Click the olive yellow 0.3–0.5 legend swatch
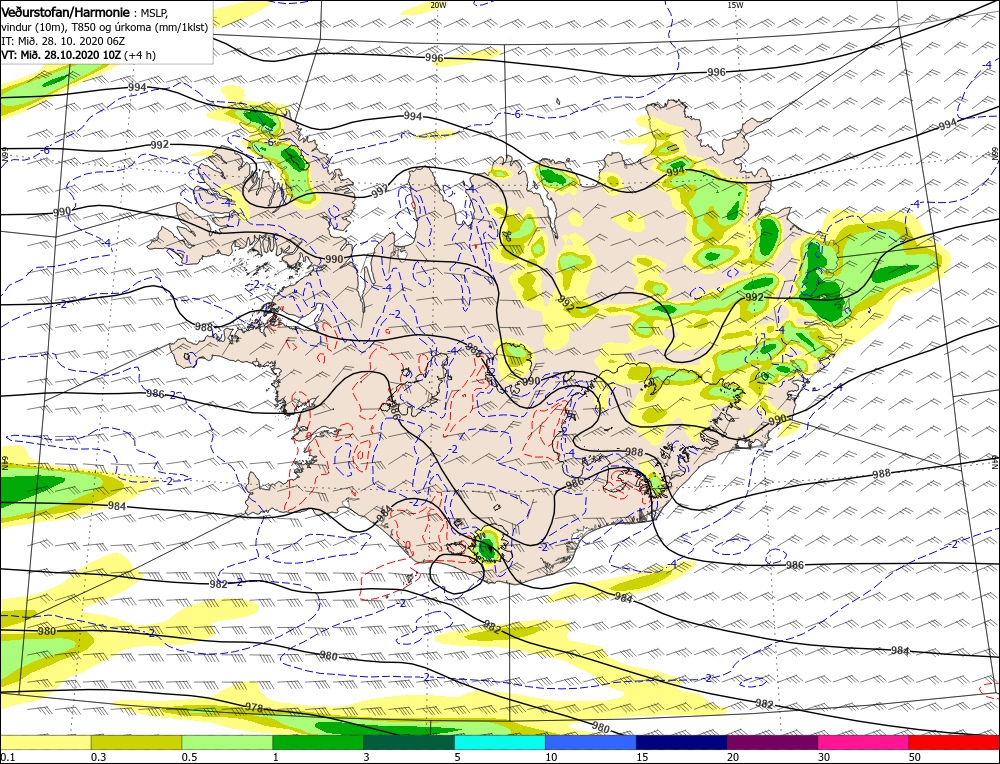The width and height of the screenshot is (1000, 764). 136,742
